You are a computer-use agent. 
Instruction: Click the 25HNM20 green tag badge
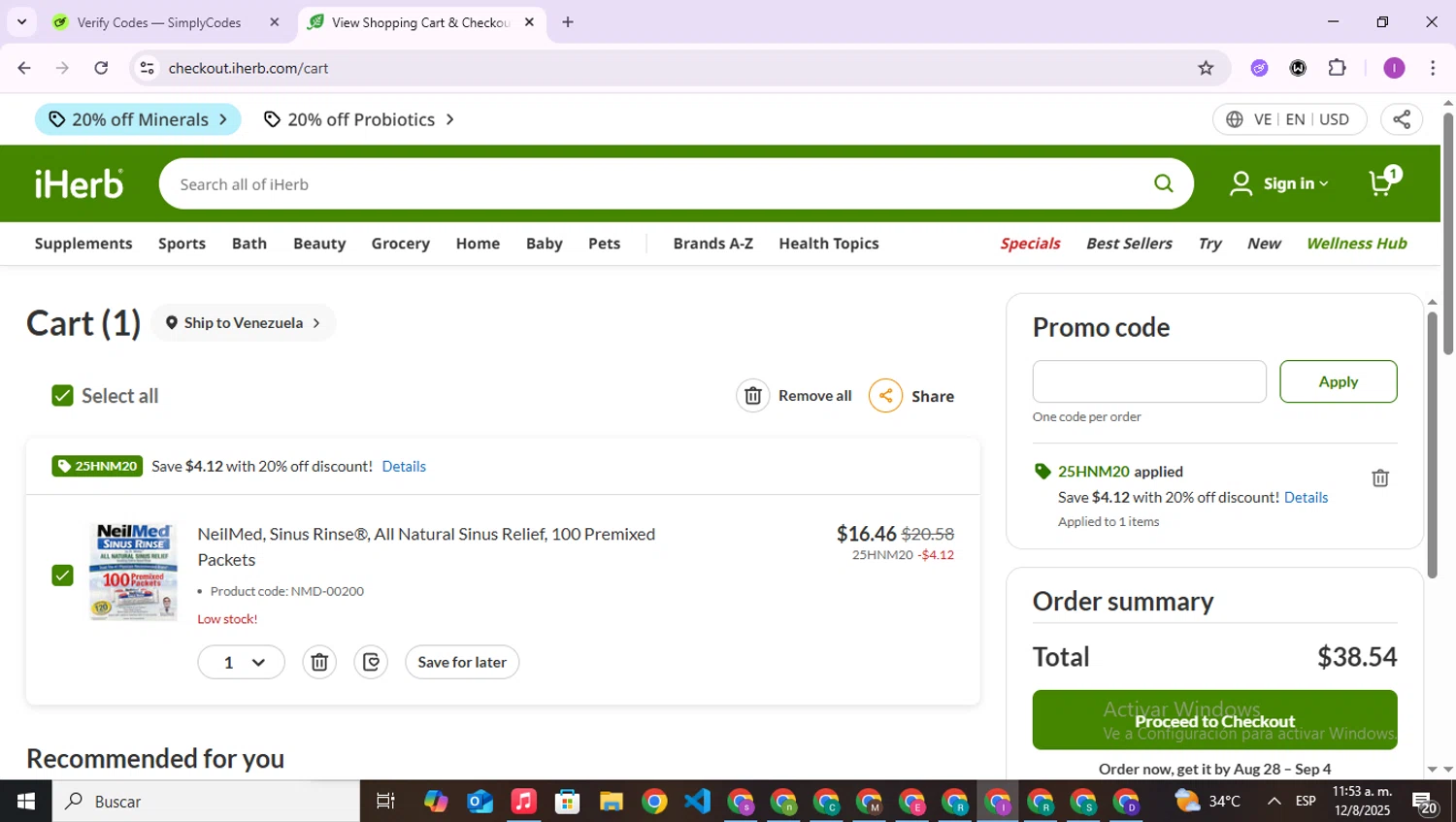97,466
